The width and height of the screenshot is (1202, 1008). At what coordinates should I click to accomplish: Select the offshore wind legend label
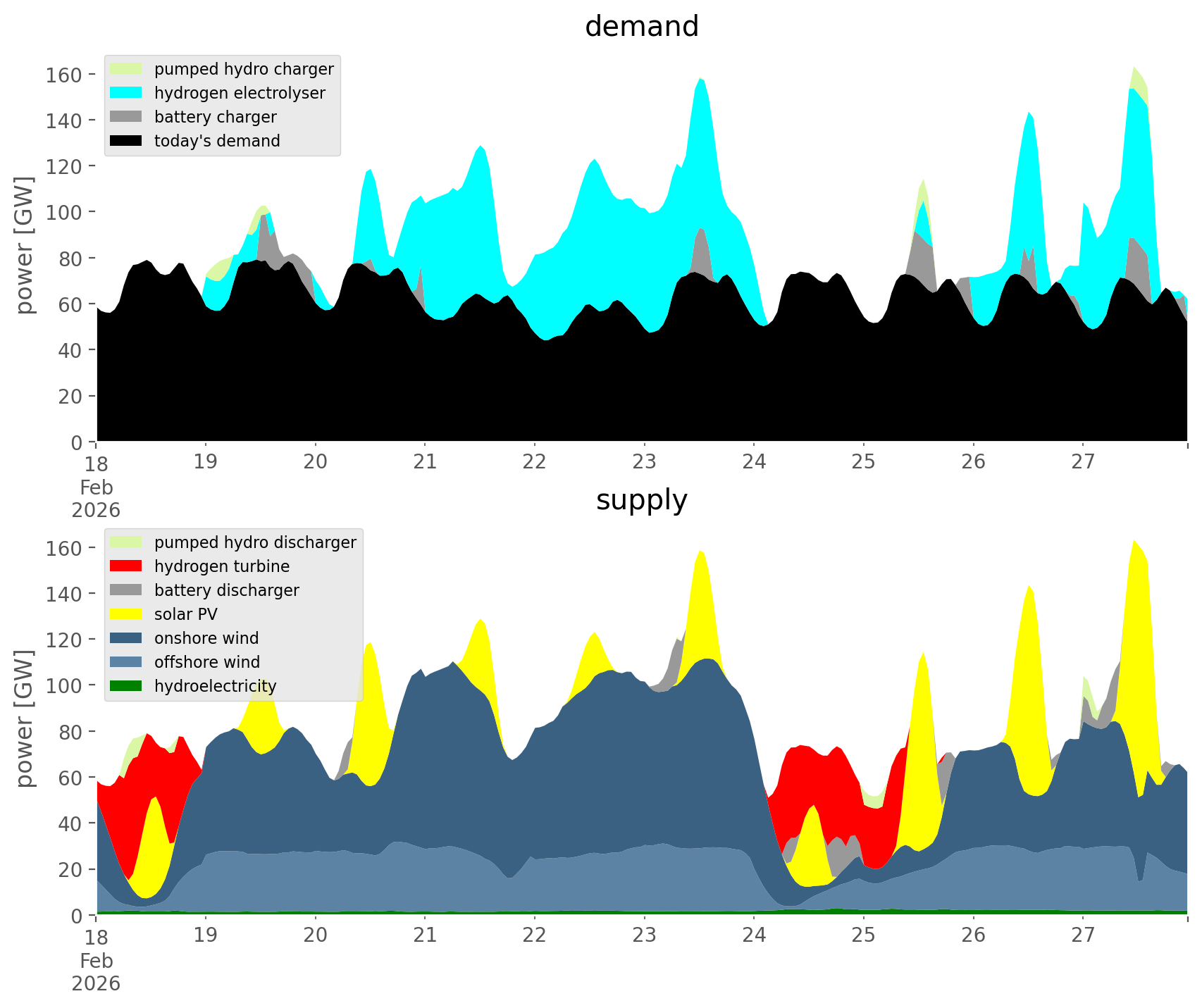206,662
